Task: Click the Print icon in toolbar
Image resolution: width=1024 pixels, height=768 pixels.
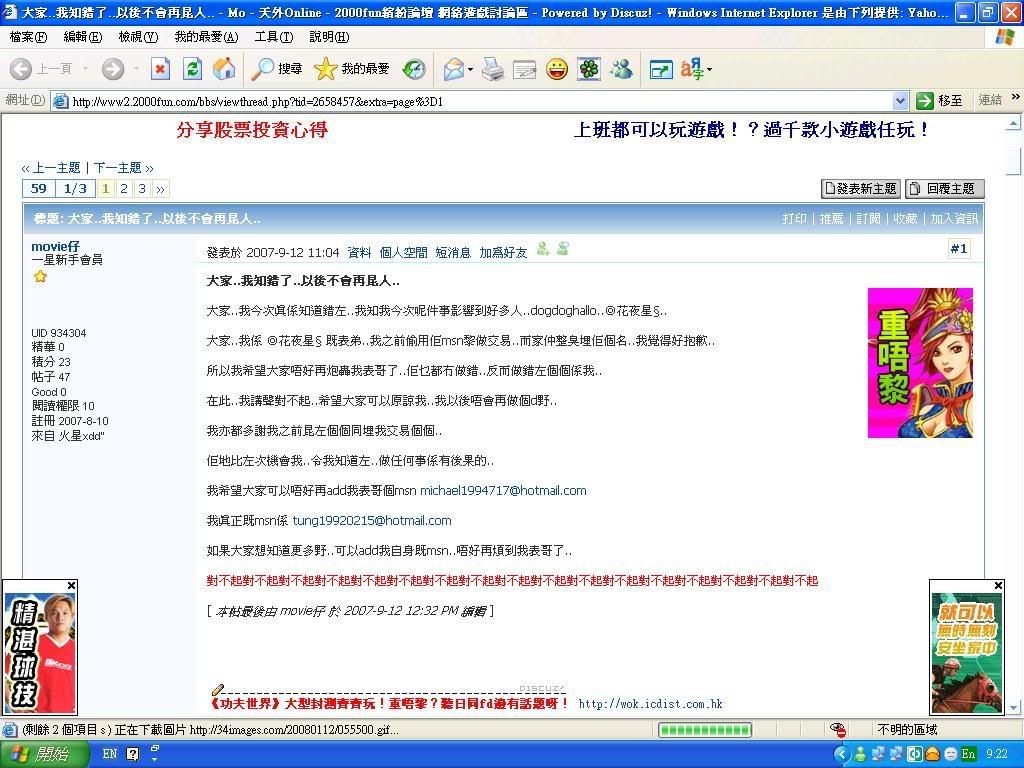Action: (492, 69)
